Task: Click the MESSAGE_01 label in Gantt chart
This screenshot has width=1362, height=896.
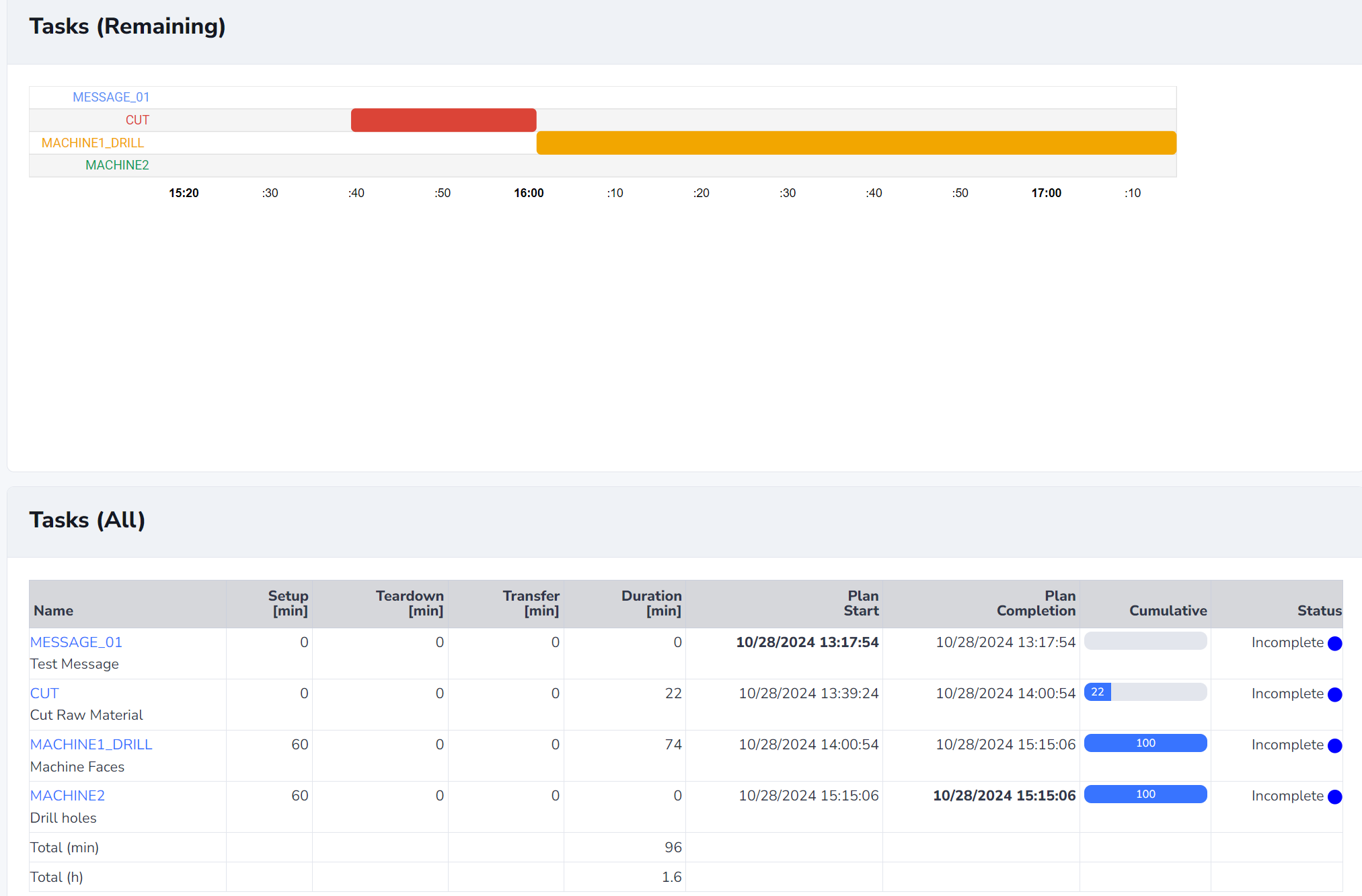Action: point(111,97)
